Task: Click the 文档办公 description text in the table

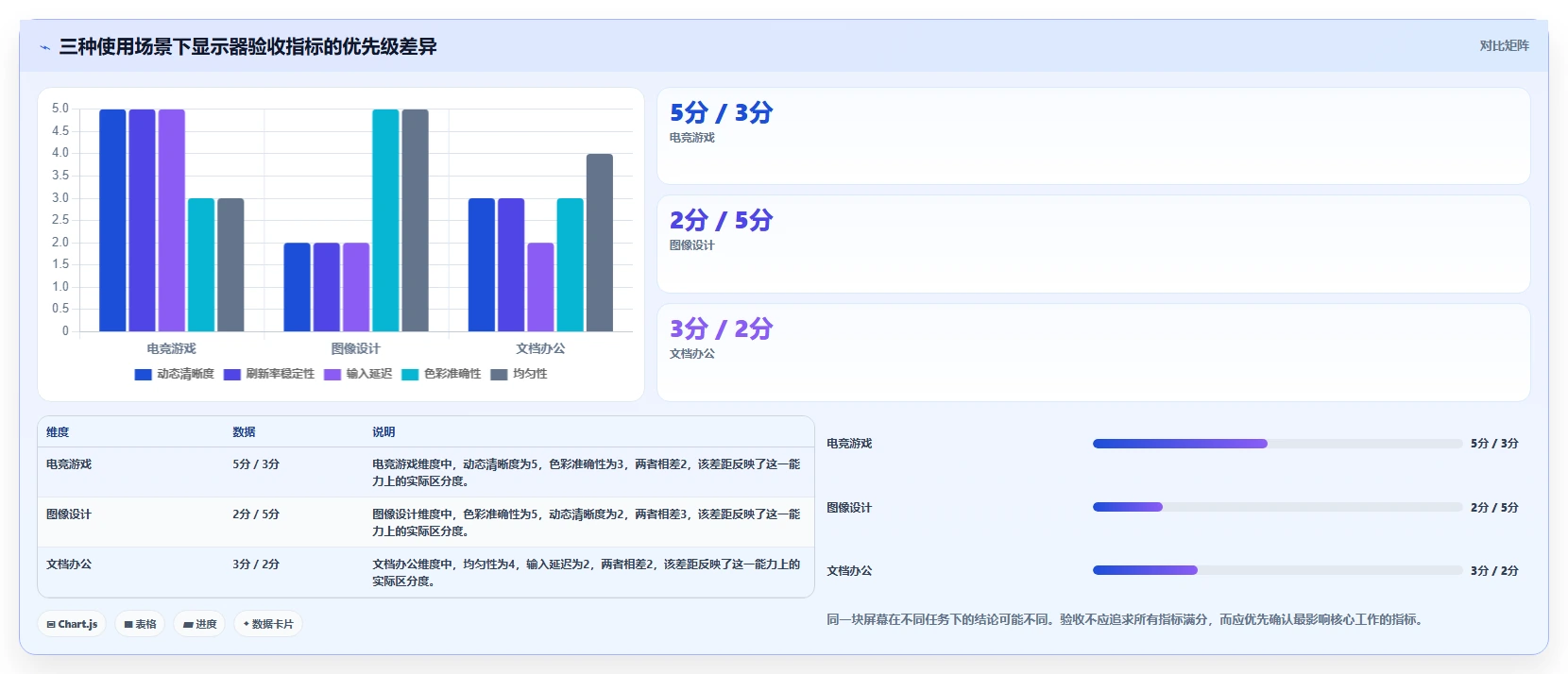Action: coord(586,573)
